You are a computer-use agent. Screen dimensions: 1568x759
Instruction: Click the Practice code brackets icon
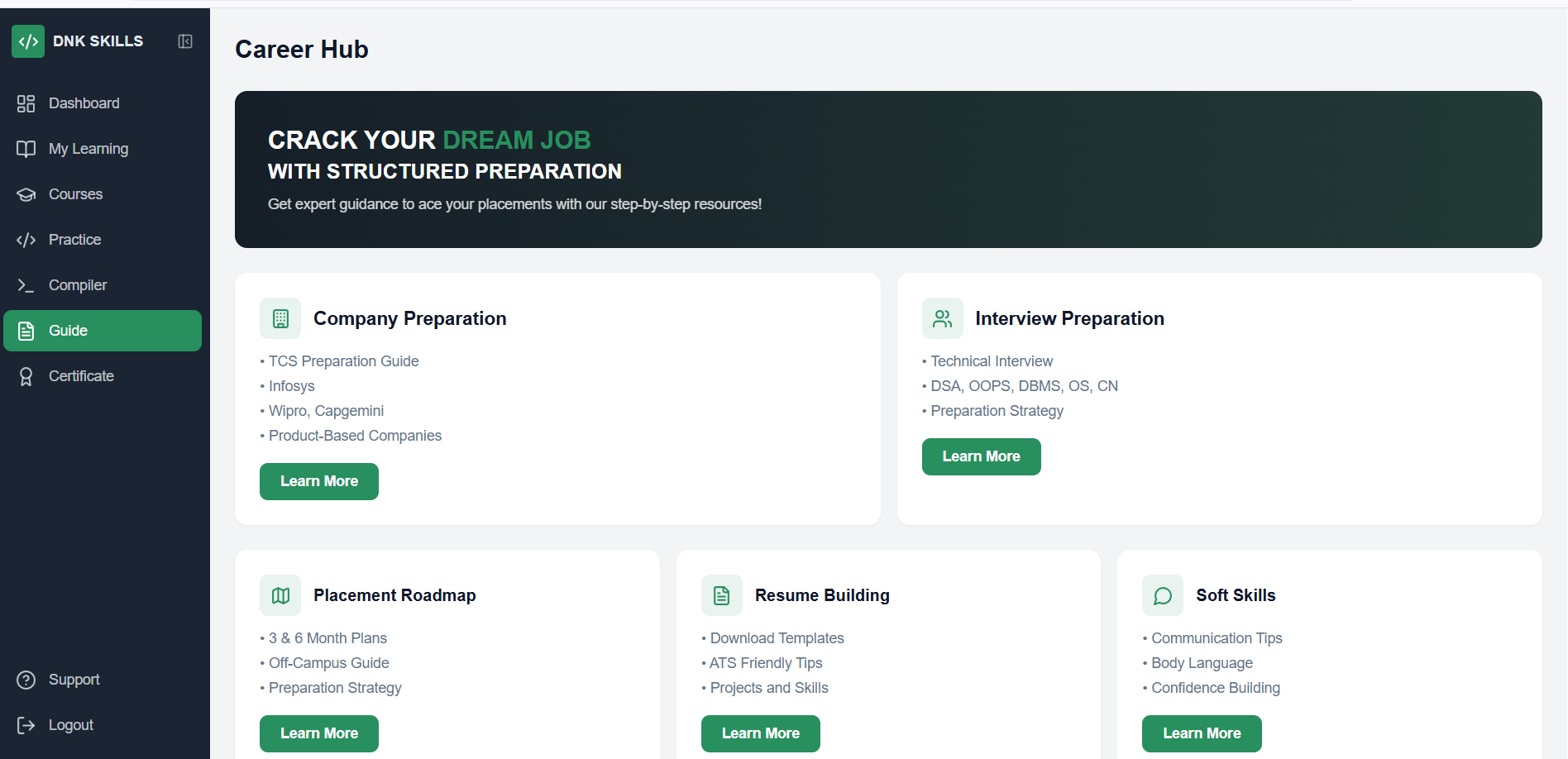pos(26,240)
